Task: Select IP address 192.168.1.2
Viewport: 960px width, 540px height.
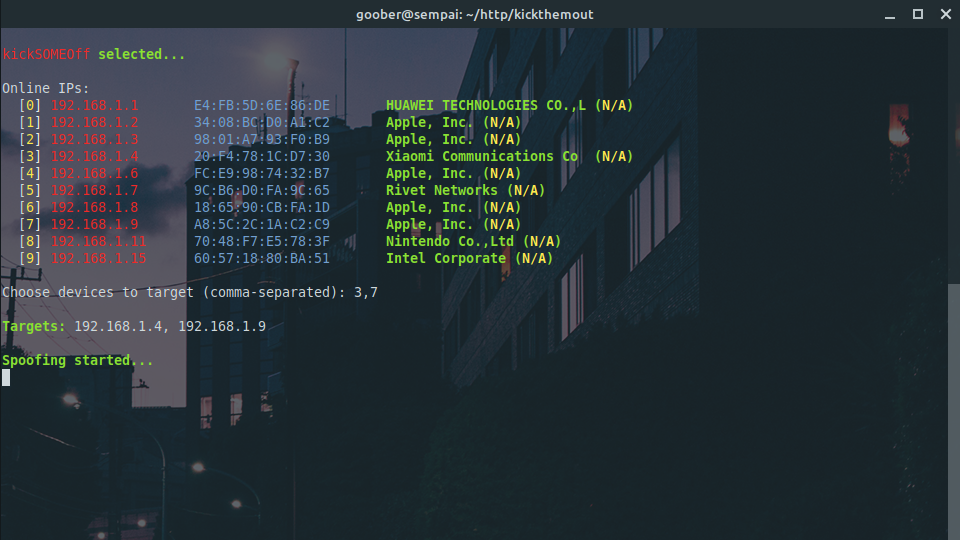Action: click(x=94, y=122)
